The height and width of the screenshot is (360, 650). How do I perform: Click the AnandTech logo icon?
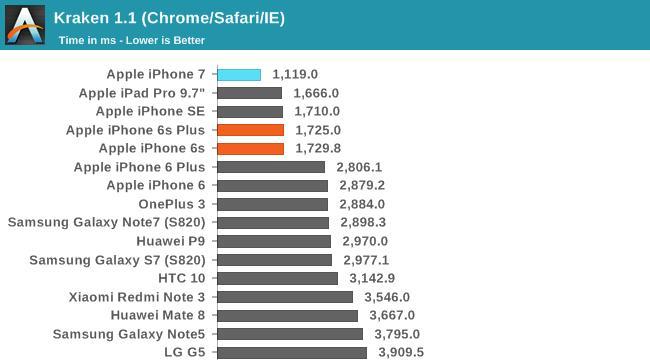tap(25, 25)
